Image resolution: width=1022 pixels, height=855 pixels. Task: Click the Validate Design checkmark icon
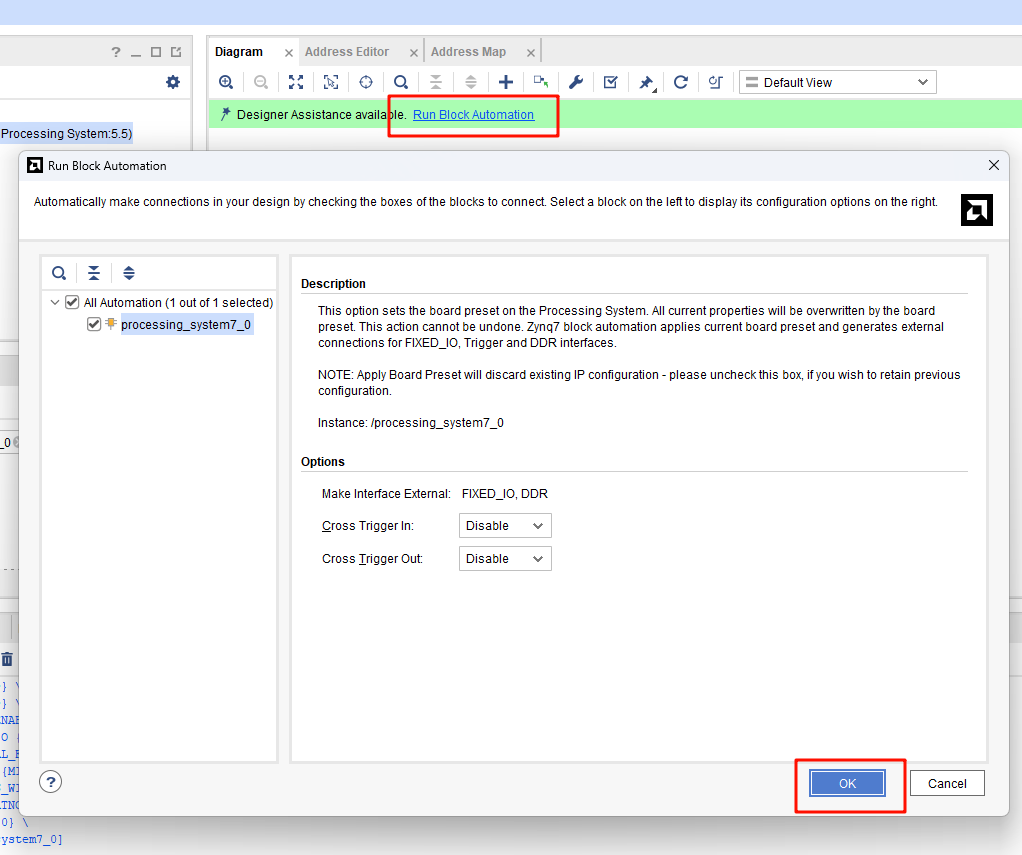point(611,82)
